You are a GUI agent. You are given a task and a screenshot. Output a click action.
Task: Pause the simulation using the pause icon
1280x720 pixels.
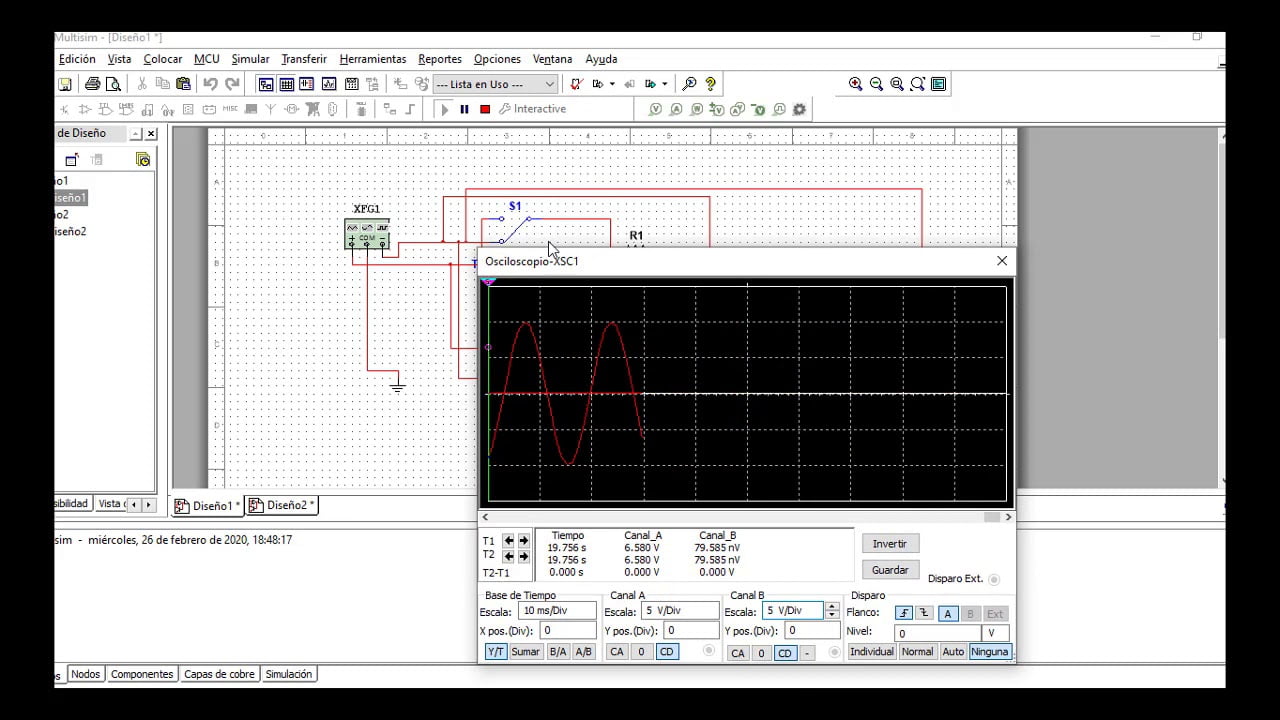[465, 109]
